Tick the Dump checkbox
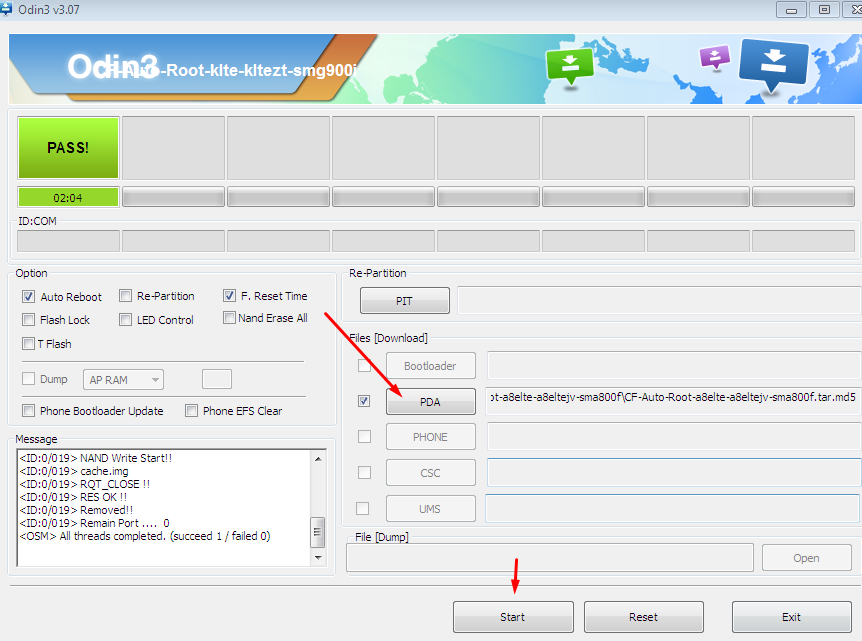Screen dimensions: 862x641 (x=29, y=379)
